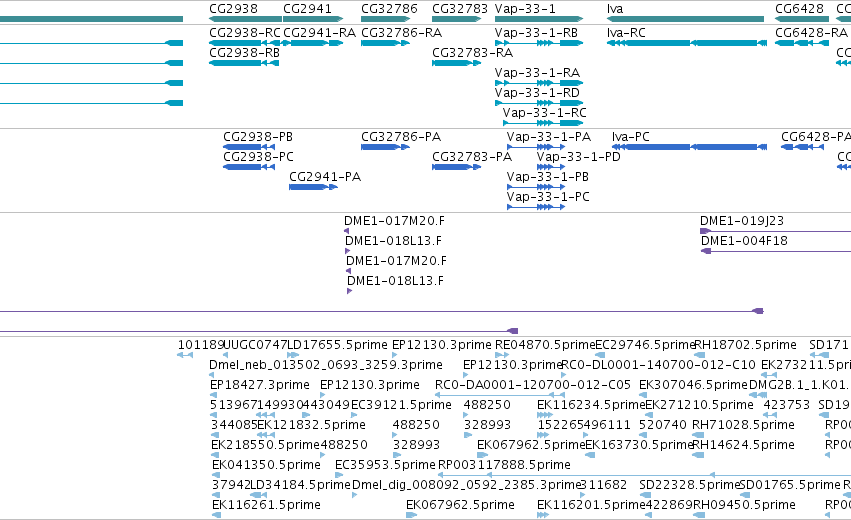851x520 pixels.
Task: Click EST EC39121.5prime
Action: pyautogui.click(x=401, y=405)
